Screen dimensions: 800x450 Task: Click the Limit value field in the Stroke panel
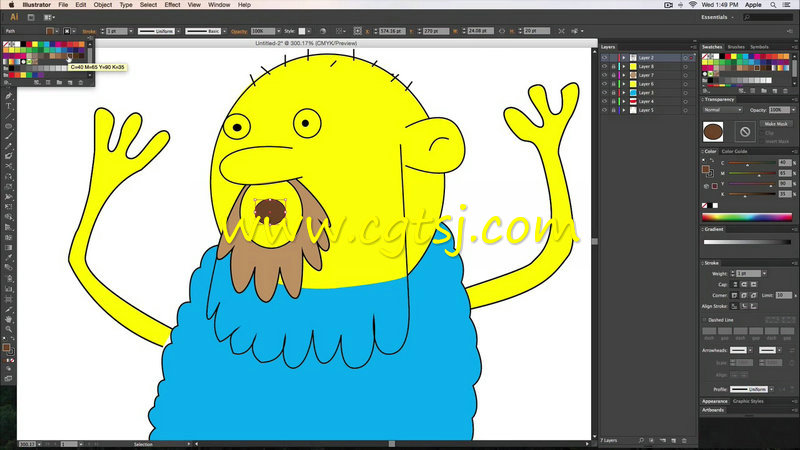pos(783,295)
